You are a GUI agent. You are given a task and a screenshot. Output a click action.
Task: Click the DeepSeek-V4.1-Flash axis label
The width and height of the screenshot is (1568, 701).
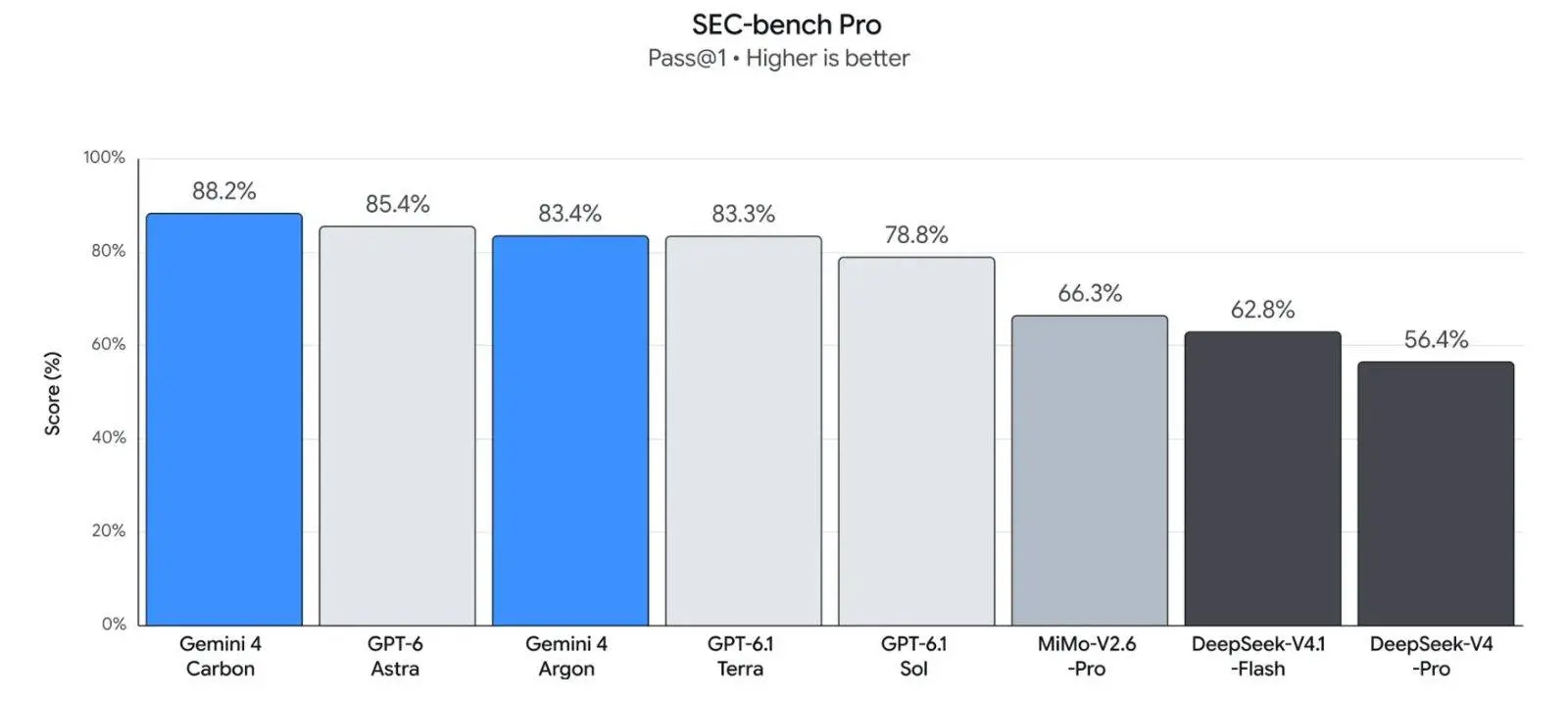tap(1258, 656)
